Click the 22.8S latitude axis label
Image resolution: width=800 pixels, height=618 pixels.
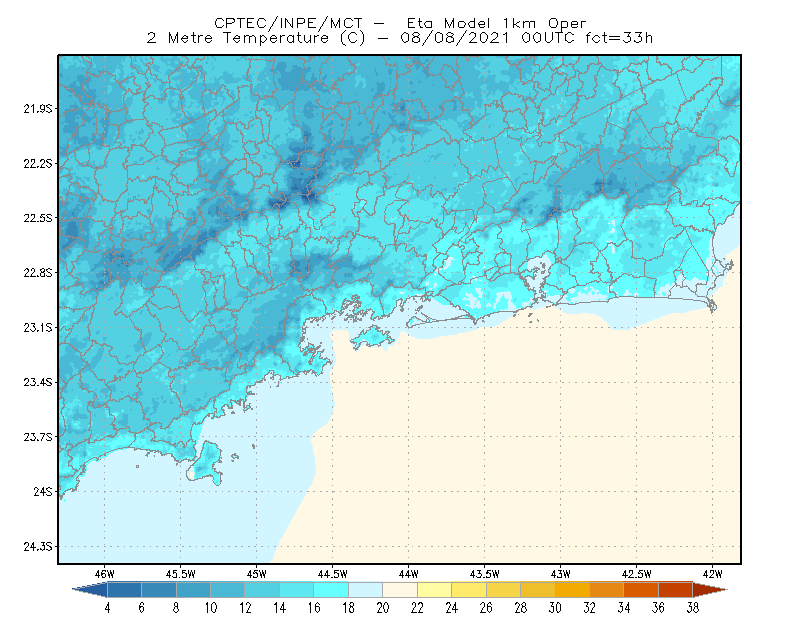pos(38,273)
